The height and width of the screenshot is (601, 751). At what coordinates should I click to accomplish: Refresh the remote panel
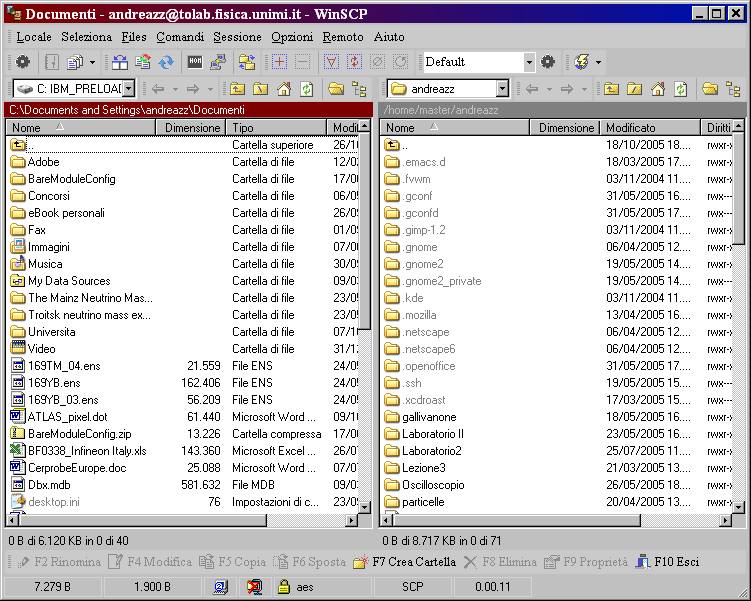point(681,89)
